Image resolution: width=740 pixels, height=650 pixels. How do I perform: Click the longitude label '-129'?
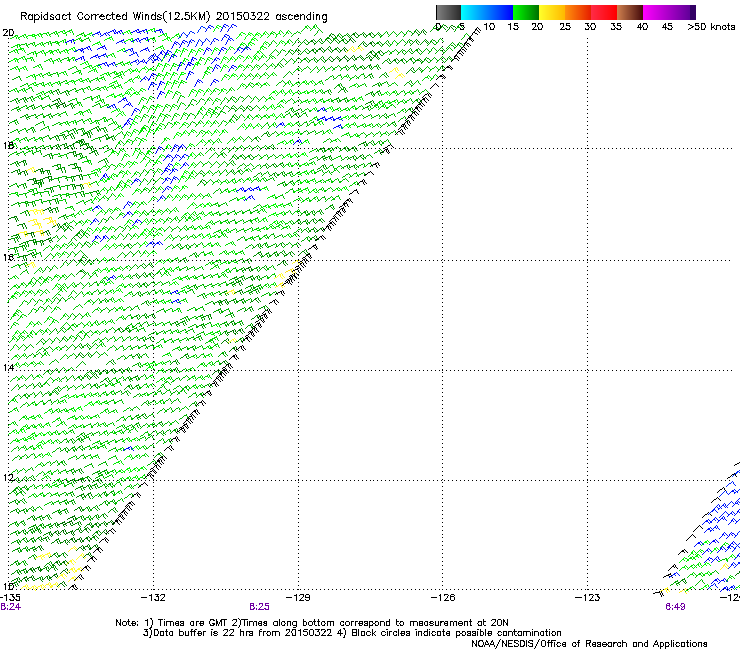[298, 597]
